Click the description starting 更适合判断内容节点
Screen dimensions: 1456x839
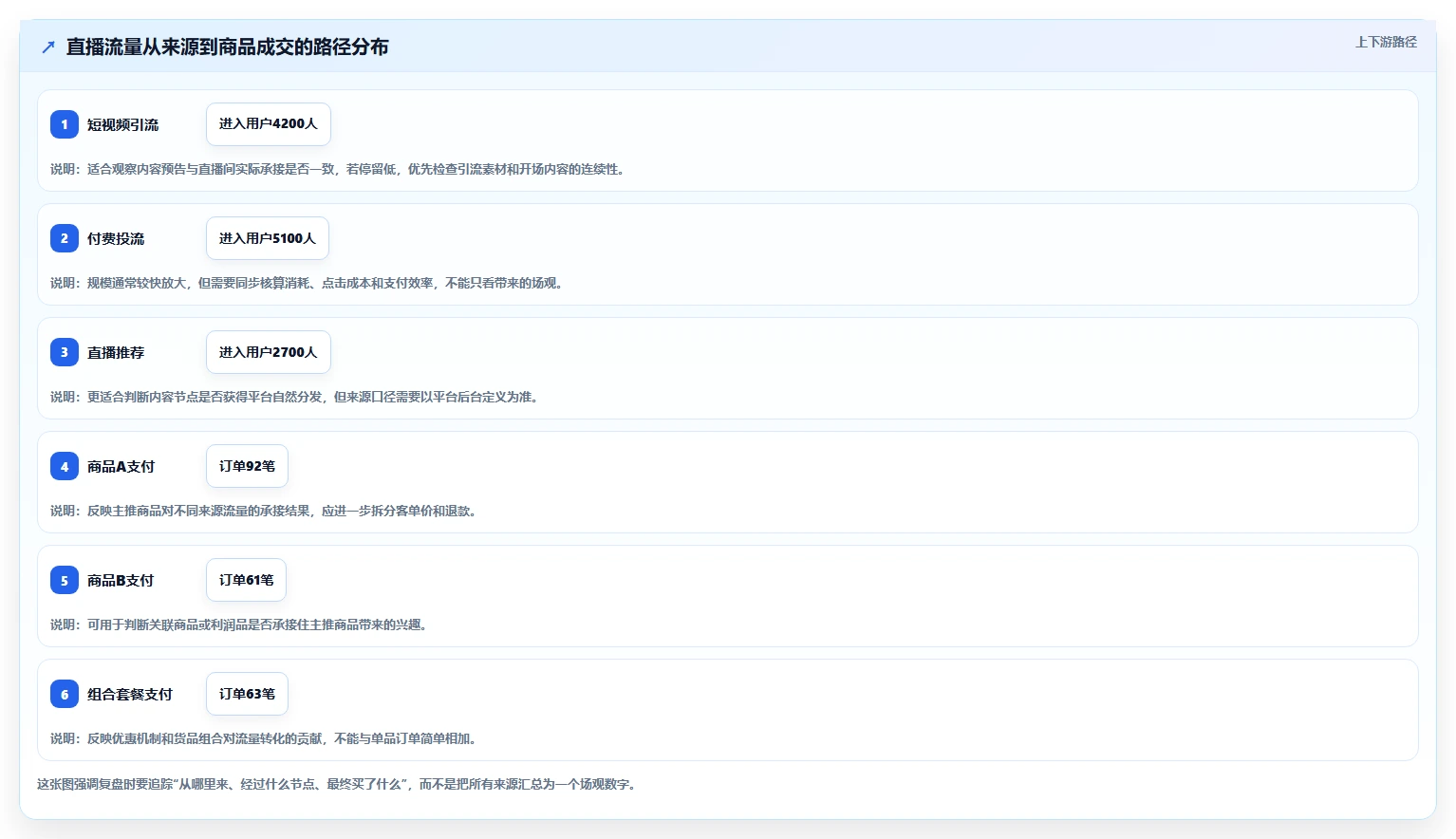(294, 397)
